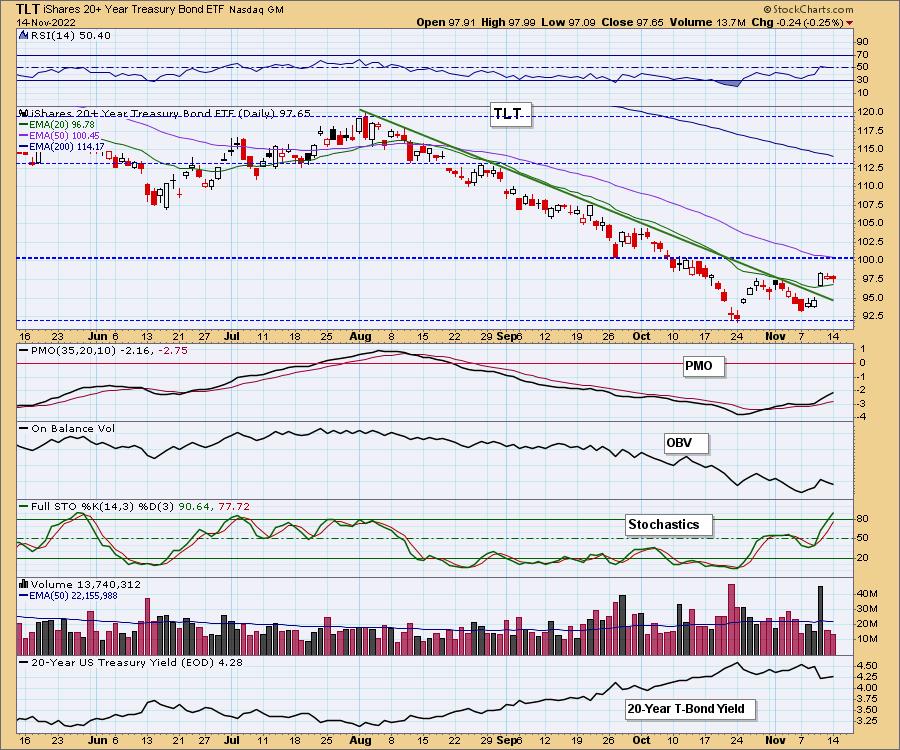Screen dimensions: 900x750
Task: Click the purple EMA(50) price legend line swatch
Action: [x=24, y=135]
